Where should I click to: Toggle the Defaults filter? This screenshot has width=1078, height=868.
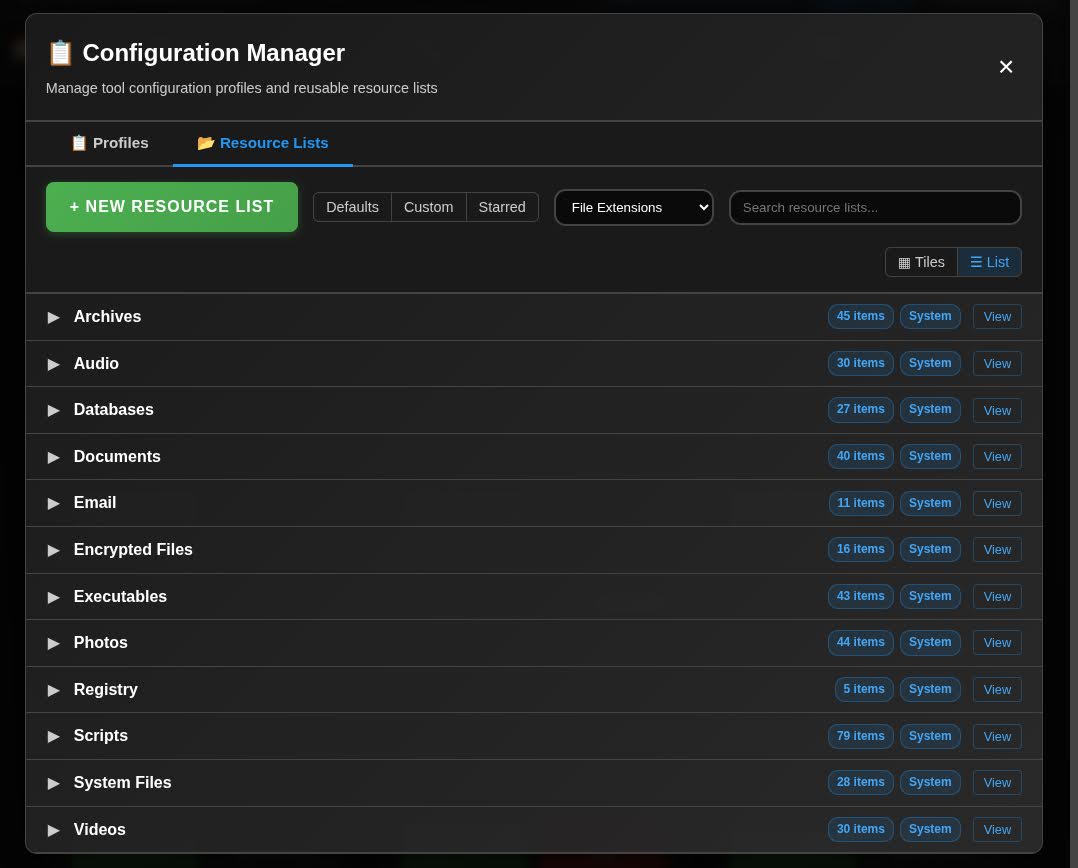coord(352,207)
